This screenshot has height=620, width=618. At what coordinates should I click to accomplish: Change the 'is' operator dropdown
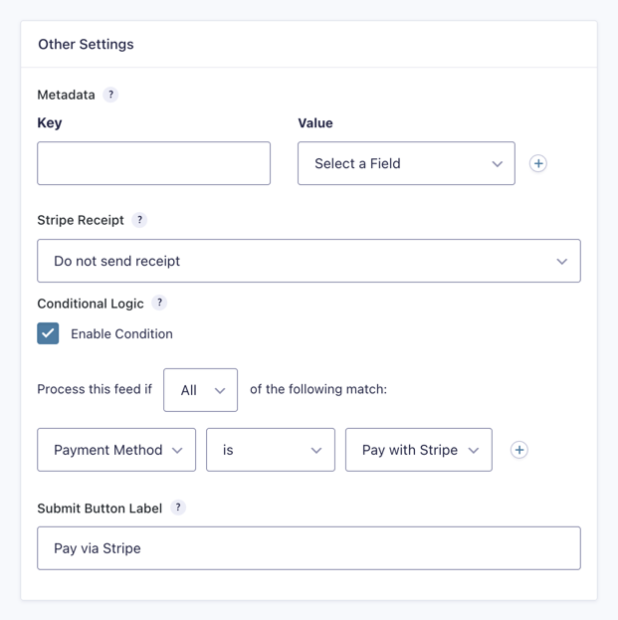click(270, 450)
